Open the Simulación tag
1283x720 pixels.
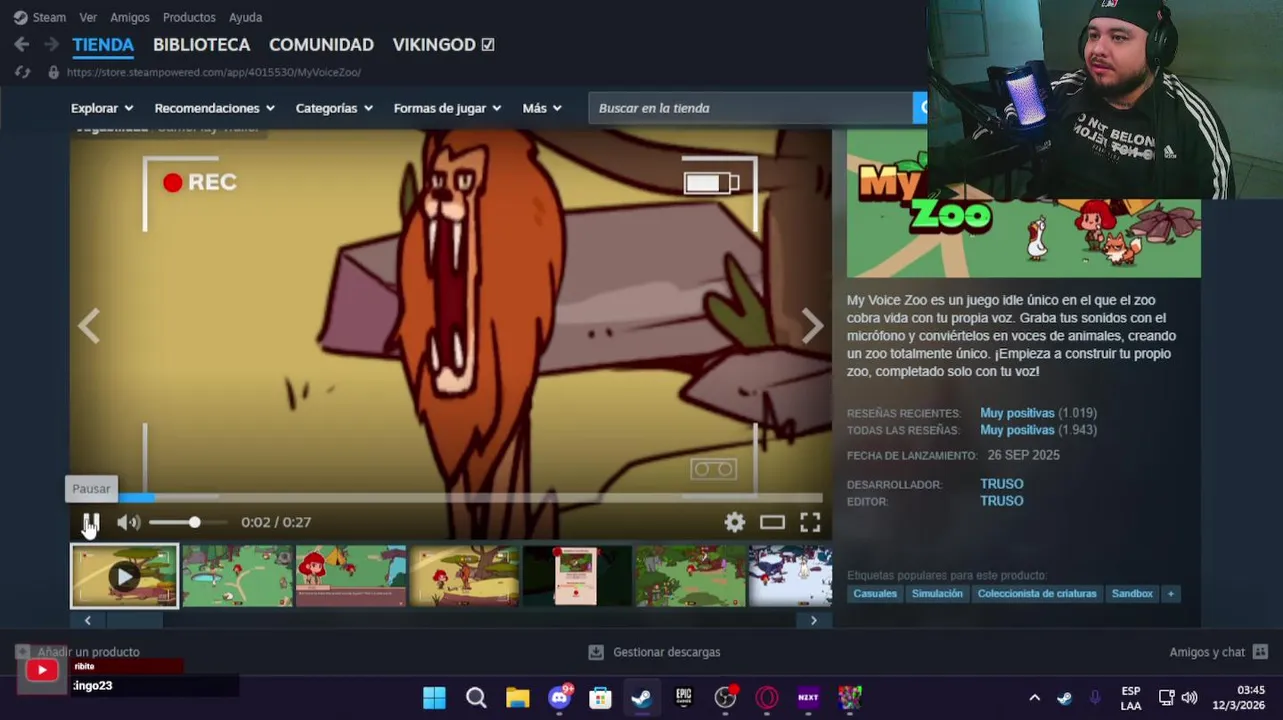coord(937,594)
